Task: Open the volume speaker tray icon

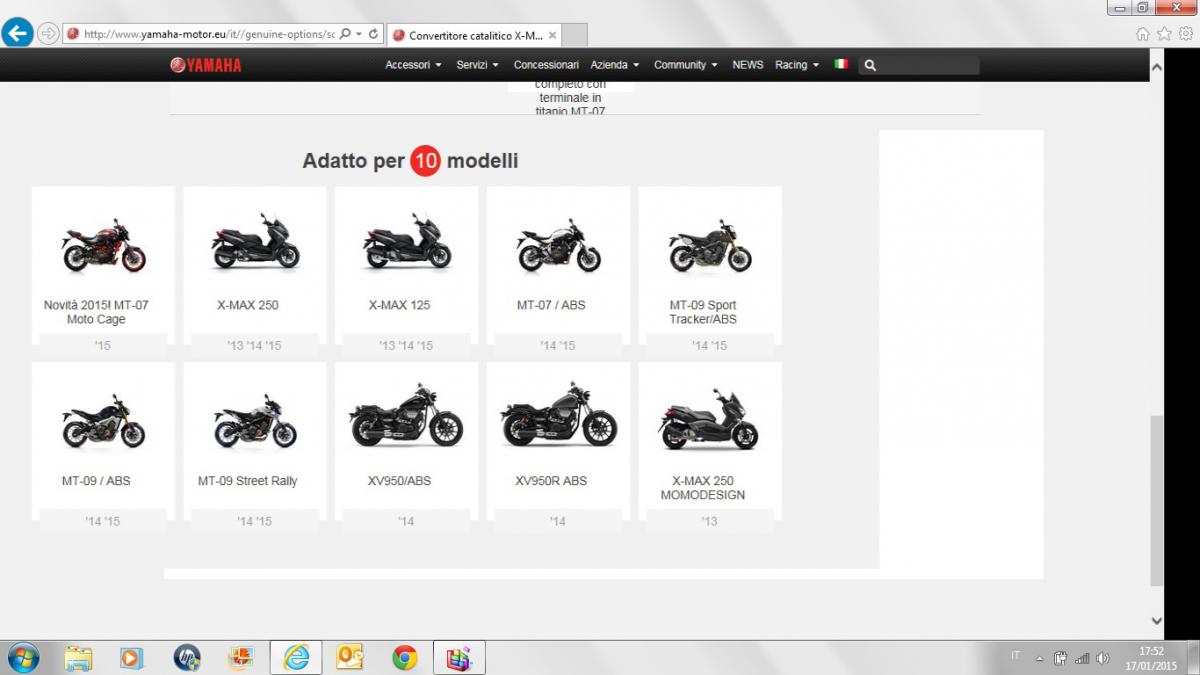Action: point(1103,658)
